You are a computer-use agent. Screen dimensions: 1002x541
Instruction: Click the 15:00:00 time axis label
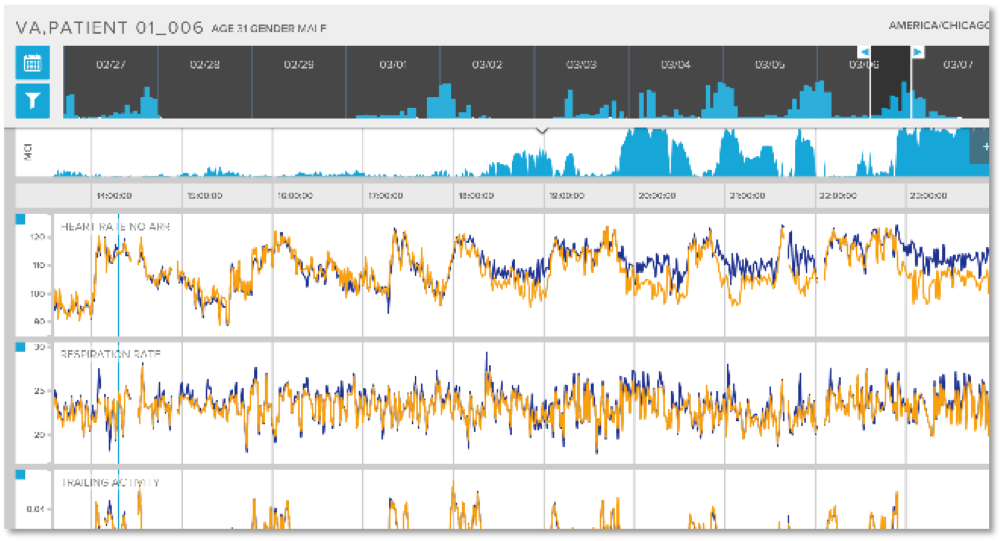(204, 196)
